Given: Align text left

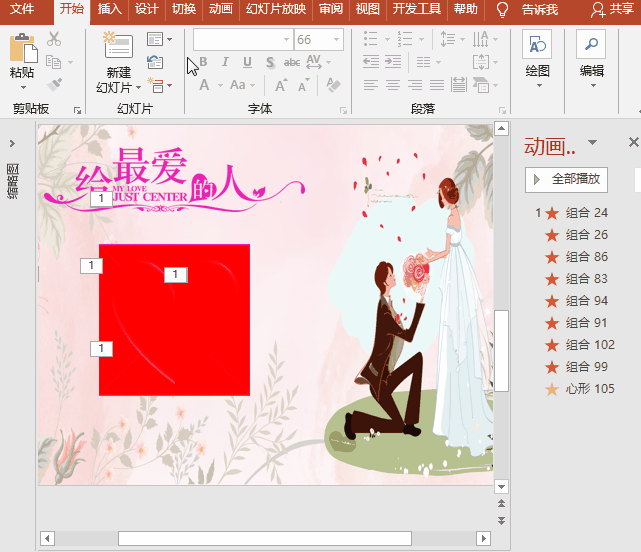Looking at the screenshot, I should click(x=371, y=85).
